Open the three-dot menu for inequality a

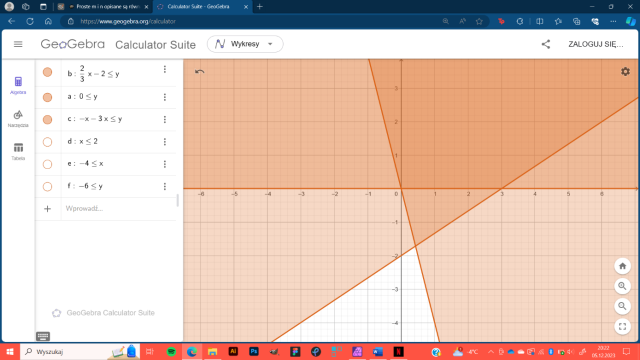165,97
